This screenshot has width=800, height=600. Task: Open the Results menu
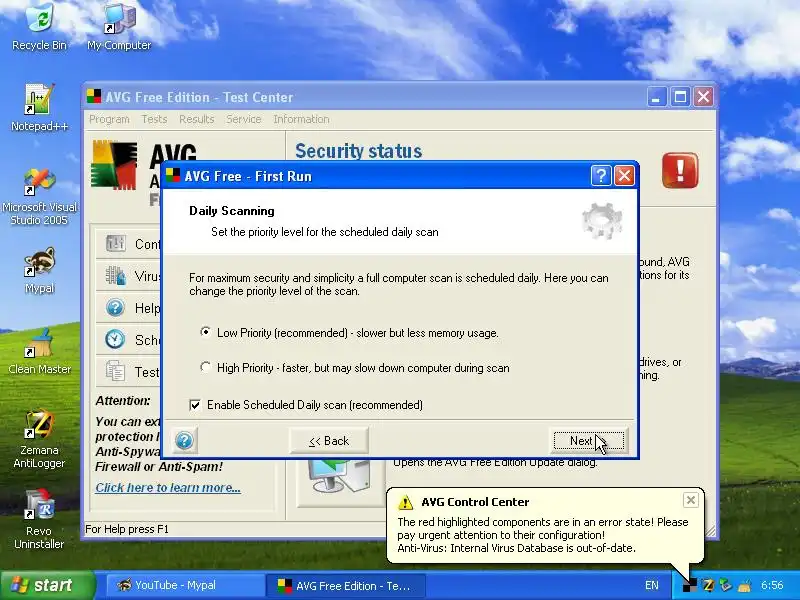(196, 119)
